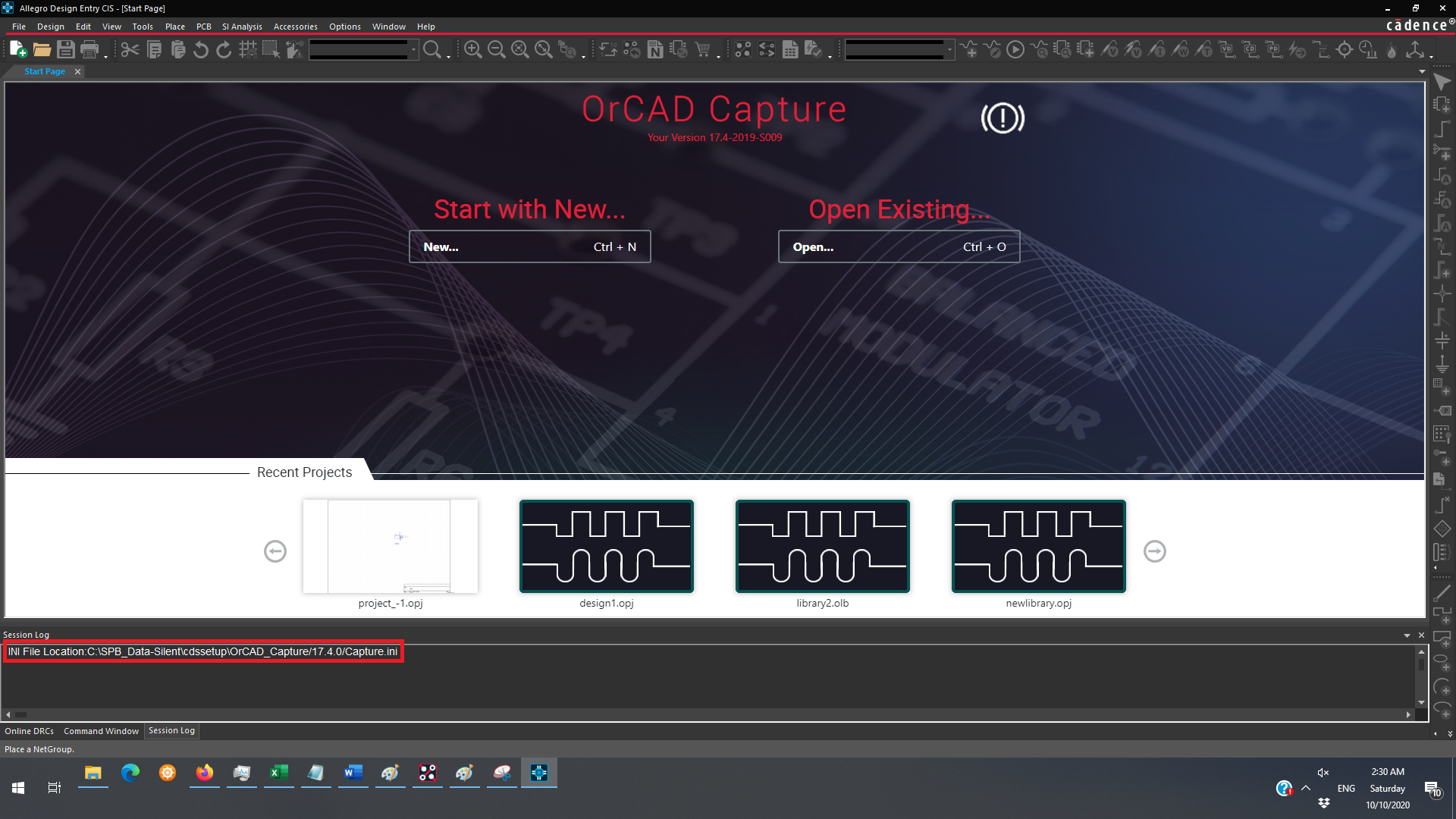1456x819 pixels.
Task: Open the Windows Start menu
Action: (x=18, y=788)
